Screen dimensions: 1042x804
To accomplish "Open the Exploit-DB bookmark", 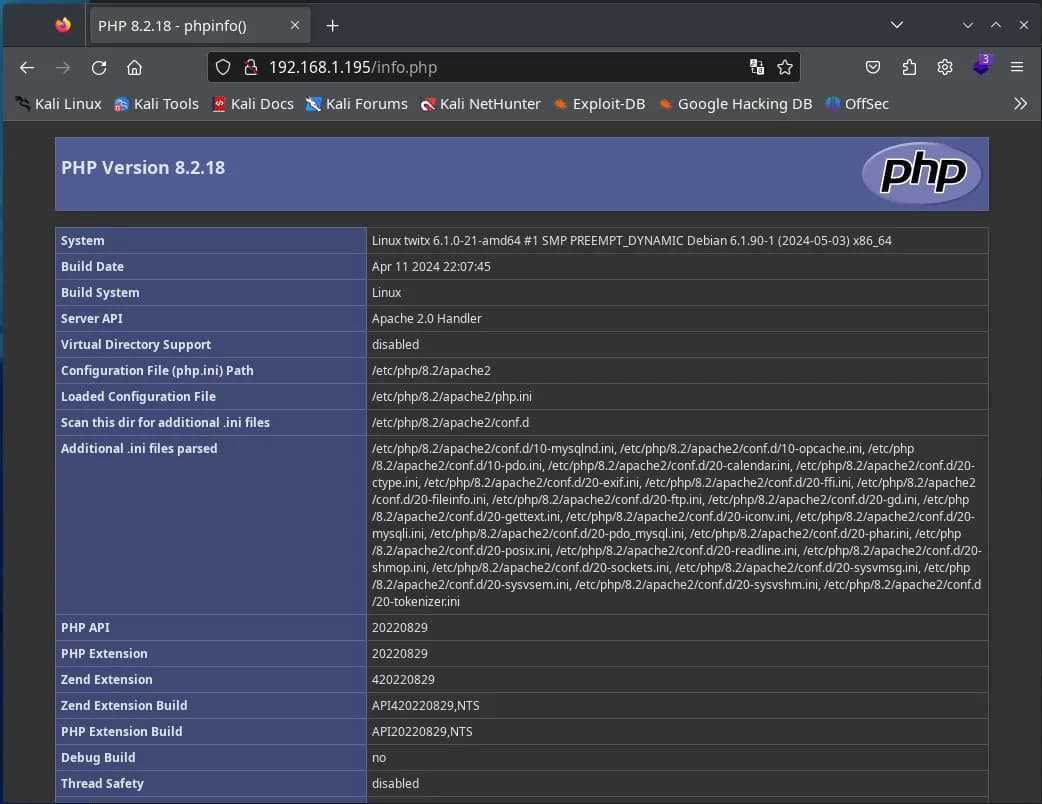I will tap(599, 104).
